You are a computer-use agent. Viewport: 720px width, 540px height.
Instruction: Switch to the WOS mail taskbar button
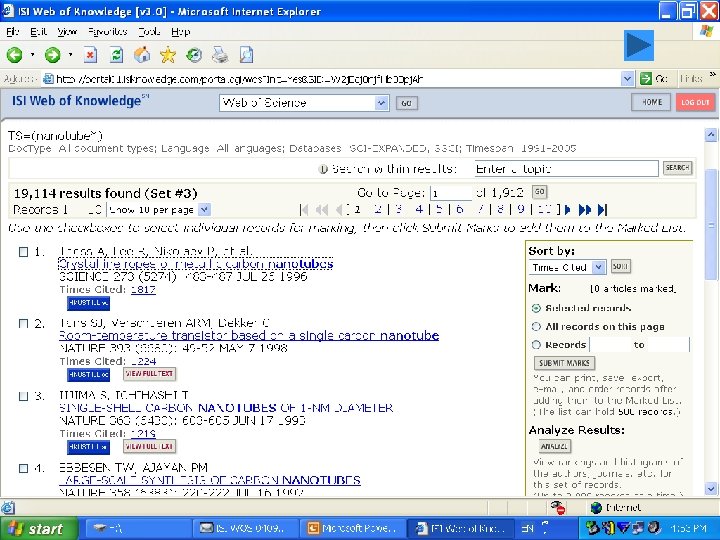click(245, 529)
